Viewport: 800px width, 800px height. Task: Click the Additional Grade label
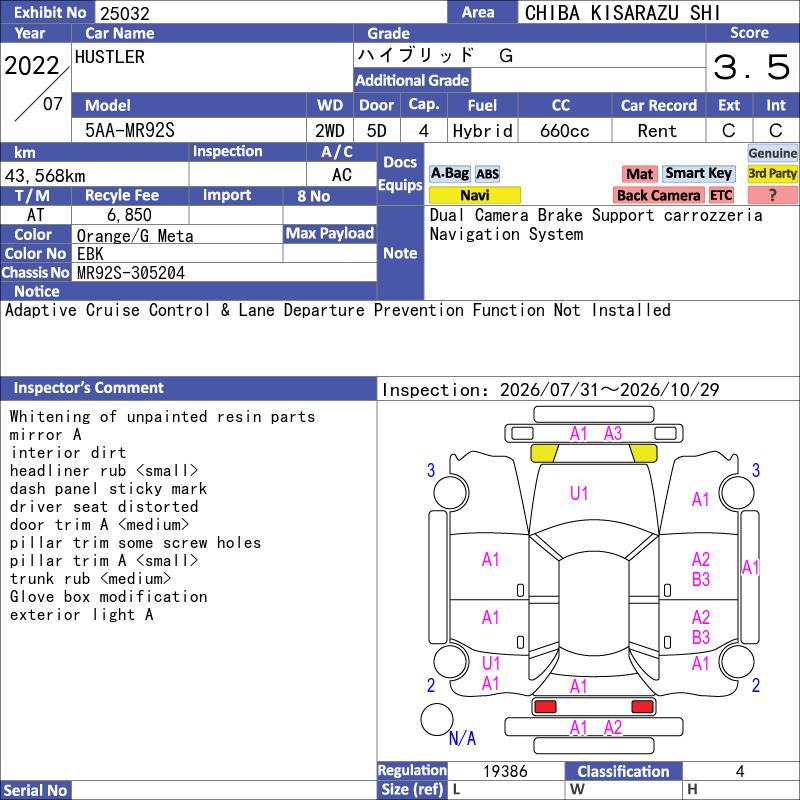pos(412,80)
